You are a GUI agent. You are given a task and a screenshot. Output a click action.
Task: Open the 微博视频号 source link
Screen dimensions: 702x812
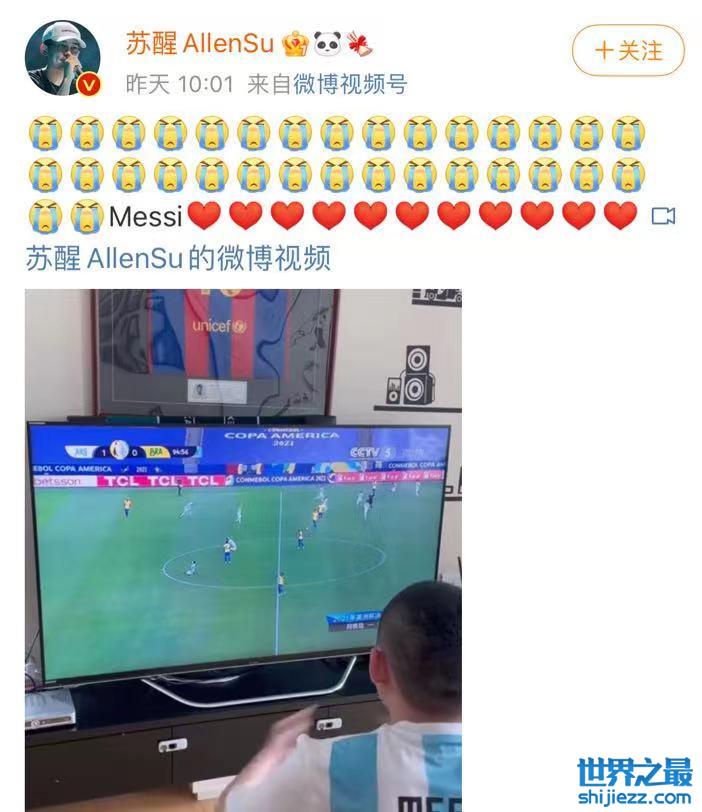pyautogui.click(x=350, y=84)
